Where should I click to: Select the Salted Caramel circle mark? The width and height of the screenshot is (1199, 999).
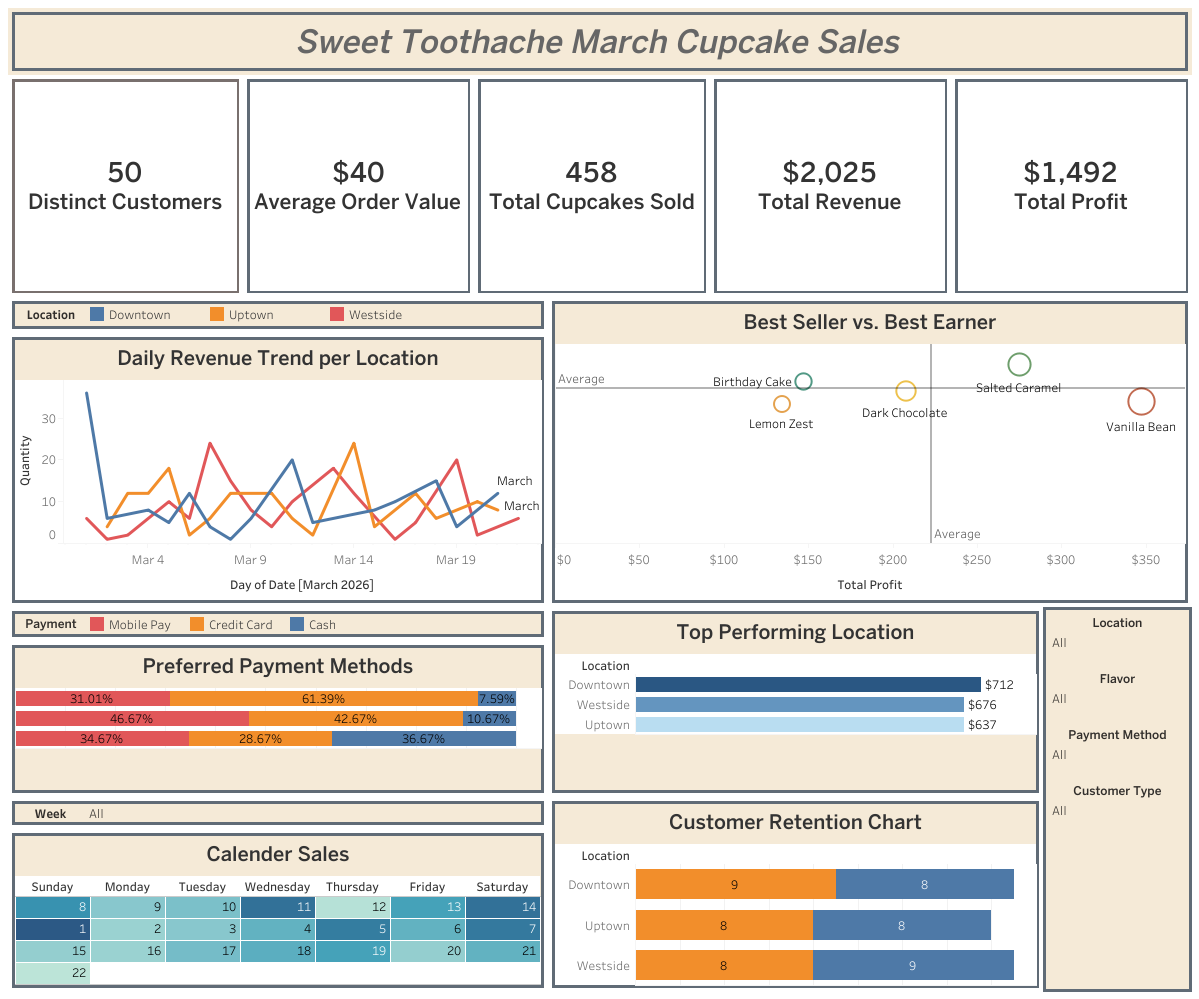click(1019, 364)
